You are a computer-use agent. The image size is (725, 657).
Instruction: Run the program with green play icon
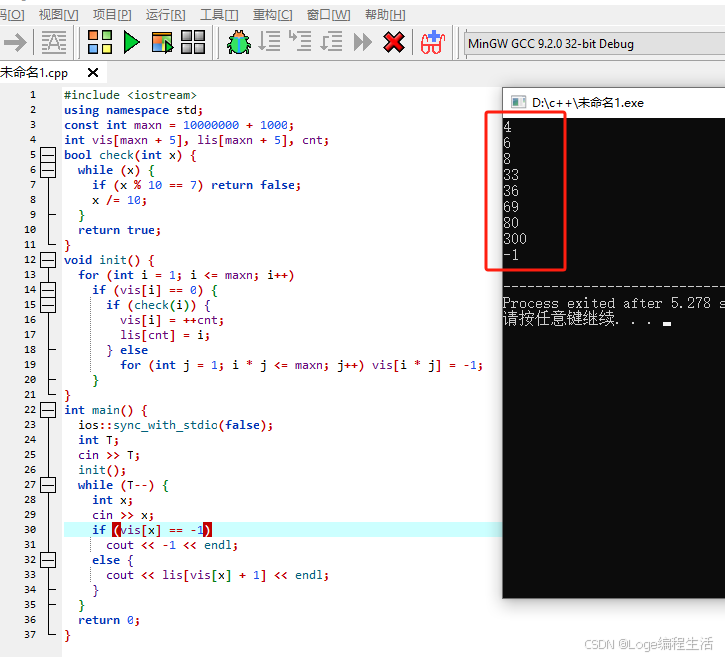(x=132, y=42)
